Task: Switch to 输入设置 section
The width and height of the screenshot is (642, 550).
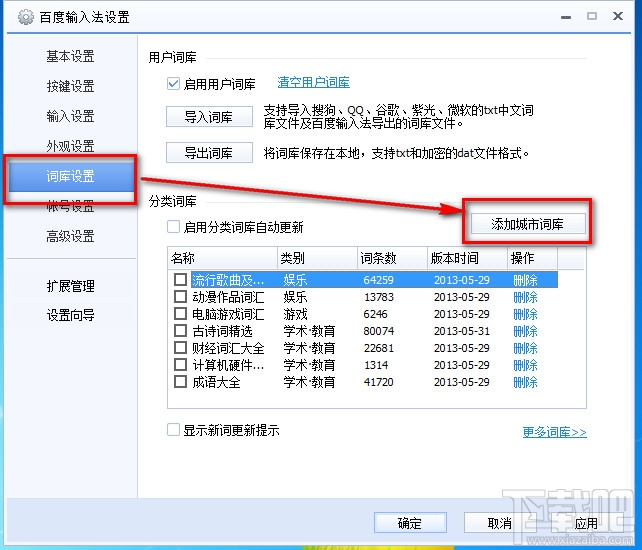Action: 70,116
